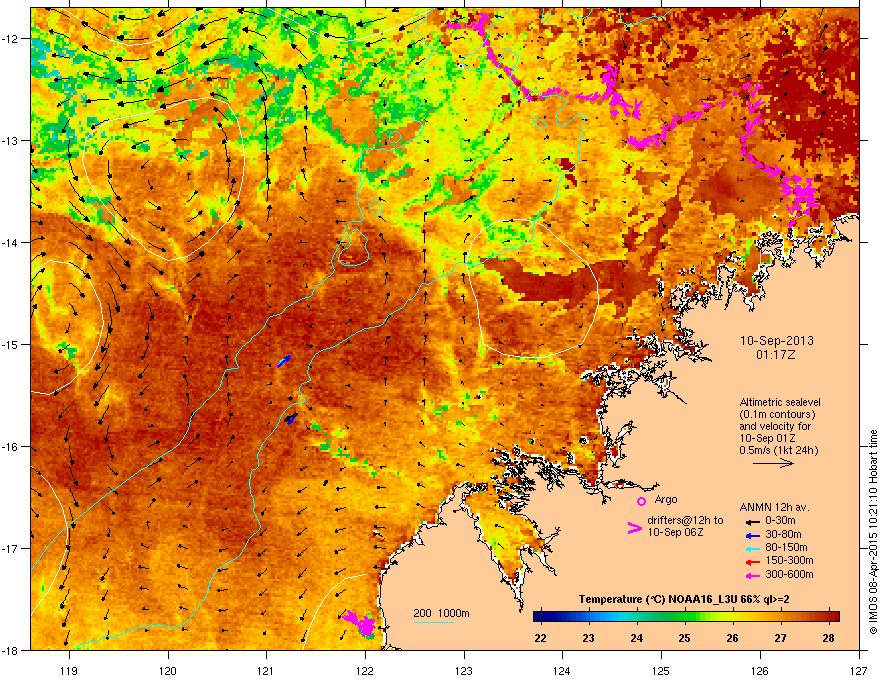Click the 200 1000m bathymetry label
Screen dimensions: 880x680
(442, 613)
